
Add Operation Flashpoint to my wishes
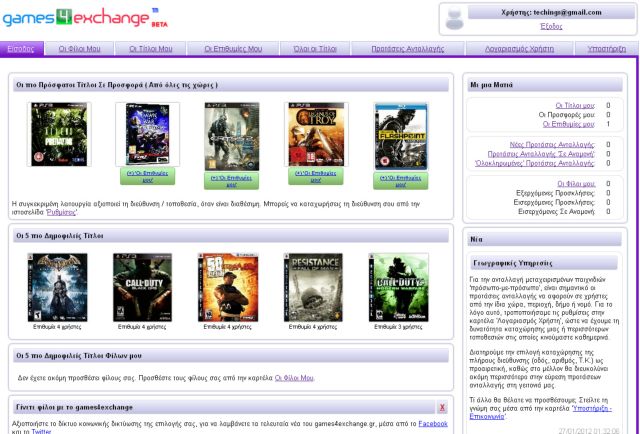400,181
